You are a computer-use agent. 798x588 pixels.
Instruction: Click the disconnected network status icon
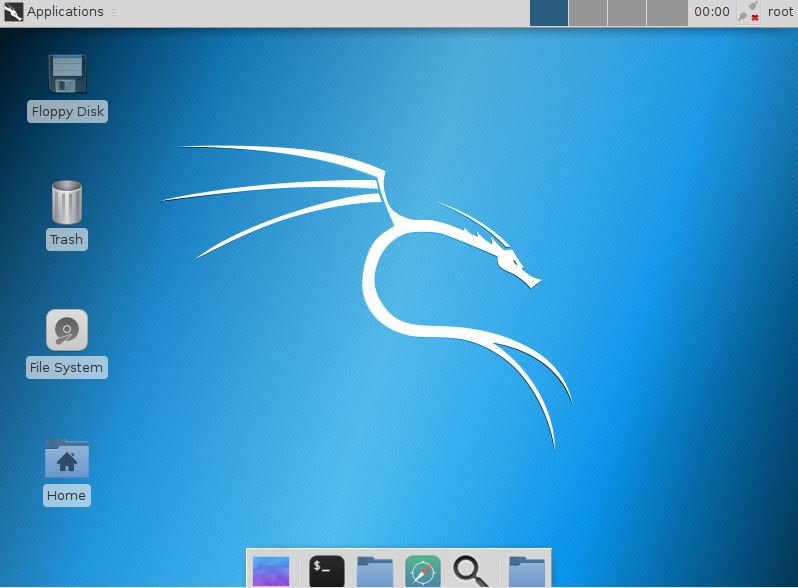(x=749, y=12)
